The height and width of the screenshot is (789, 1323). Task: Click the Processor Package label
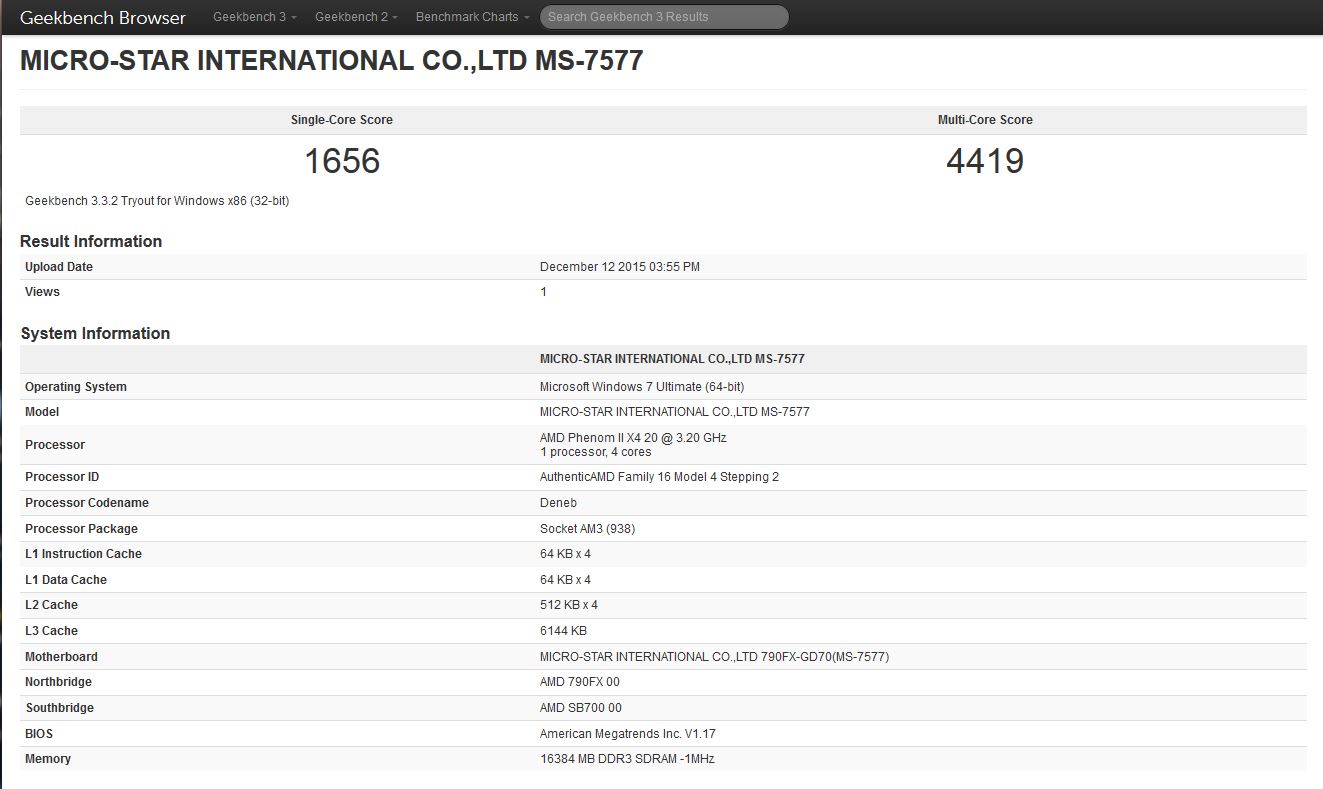(81, 529)
